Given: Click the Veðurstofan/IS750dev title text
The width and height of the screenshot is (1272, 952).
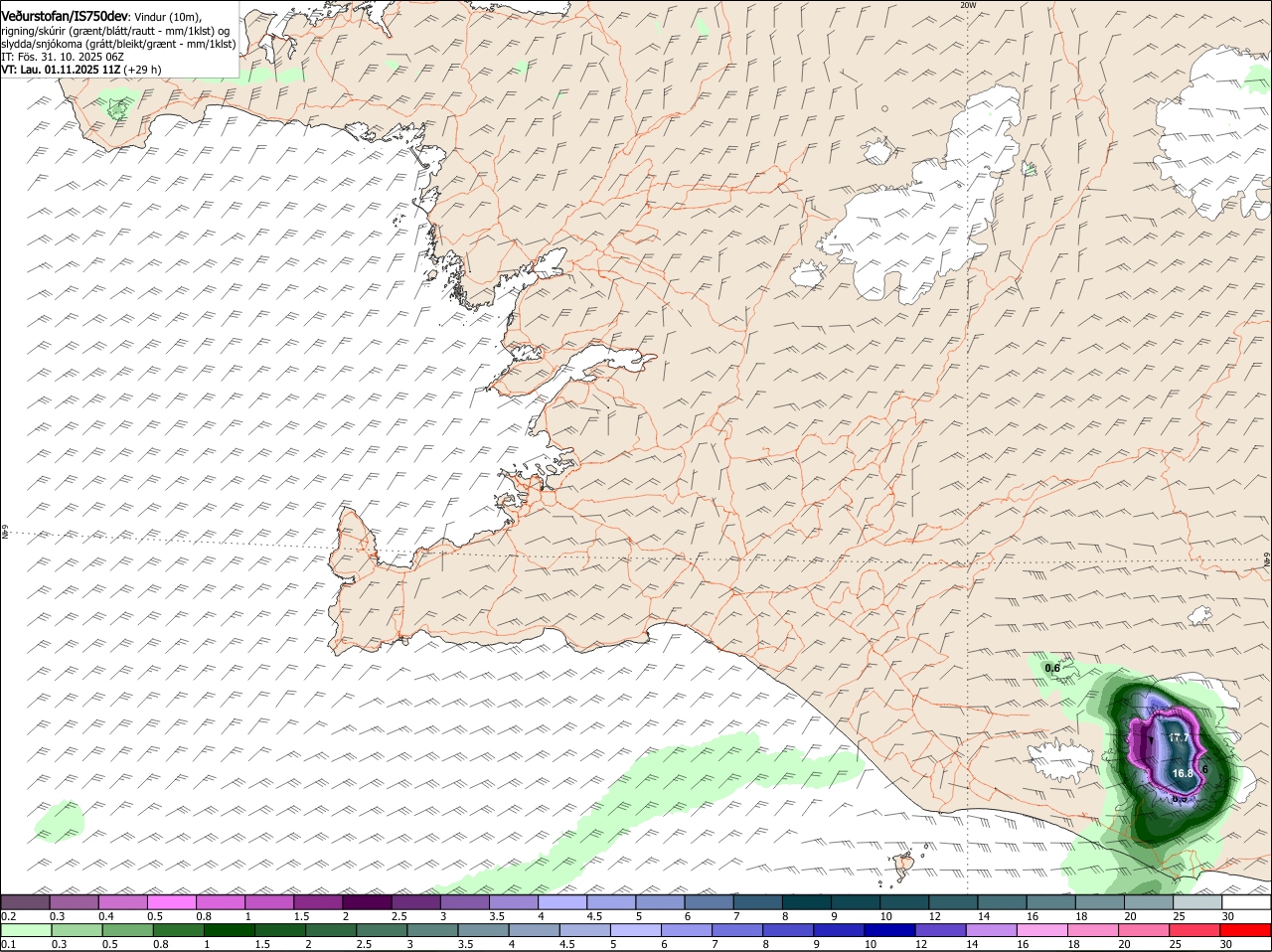Looking at the screenshot, I should point(64,17).
